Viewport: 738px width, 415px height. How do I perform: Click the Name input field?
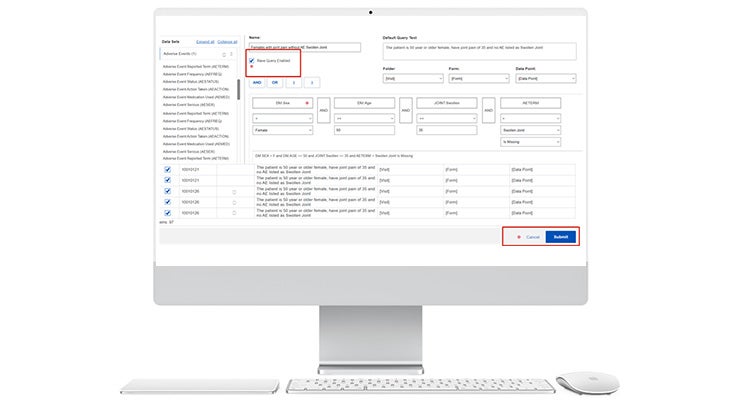click(304, 47)
